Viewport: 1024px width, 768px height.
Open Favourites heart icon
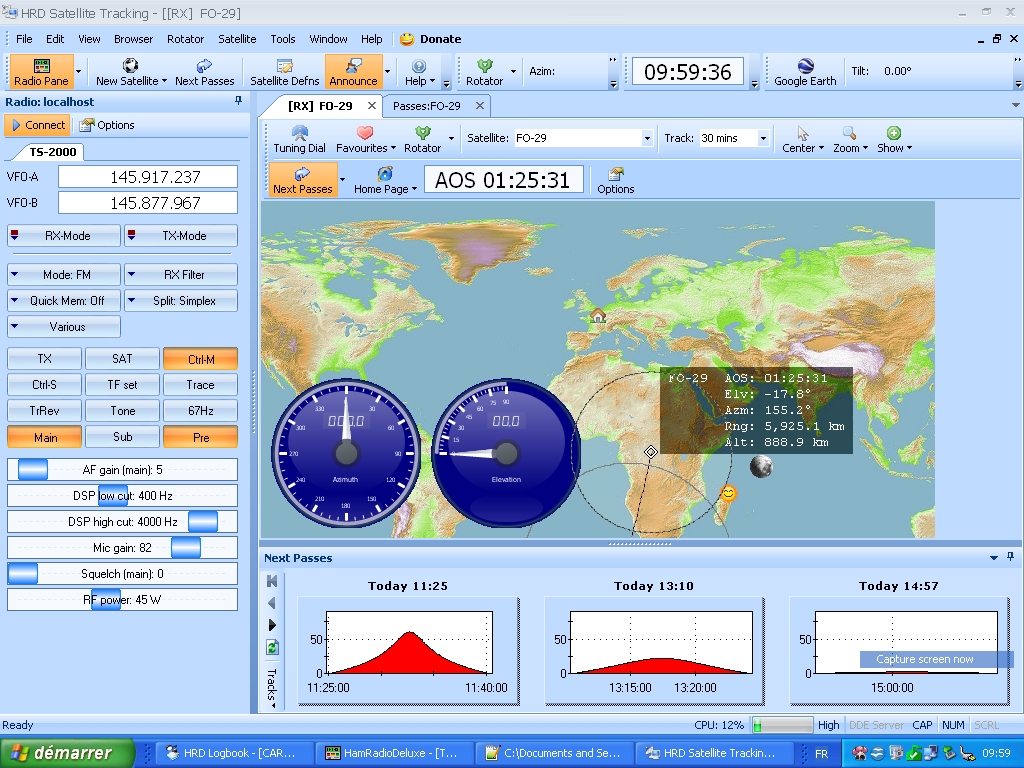365,139
